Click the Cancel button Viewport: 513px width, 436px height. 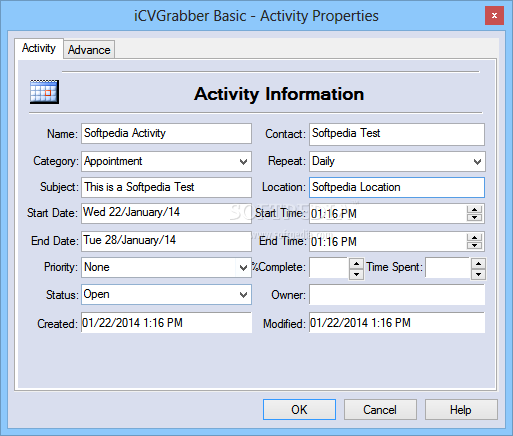[x=380, y=409]
